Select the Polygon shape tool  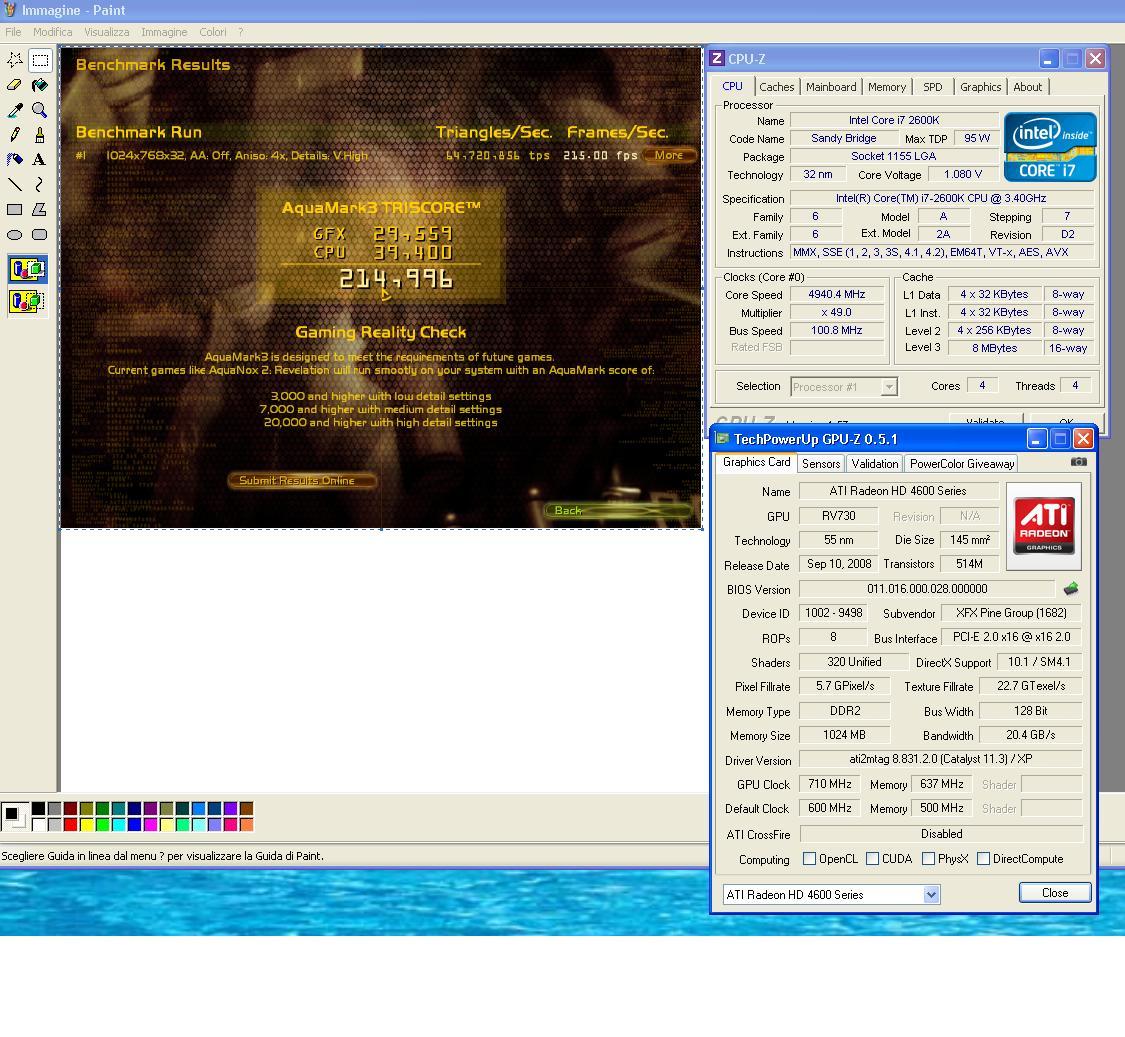(40, 210)
